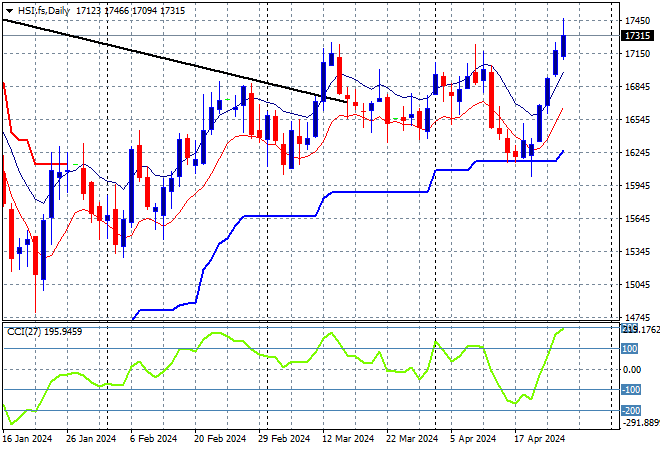The image size is (660, 450).
Task: Select the CCI -200 level label
Action: pyautogui.click(x=630, y=410)
